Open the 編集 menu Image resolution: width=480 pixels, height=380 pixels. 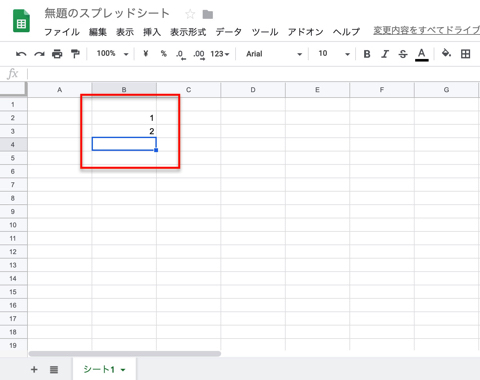point(98,32)
